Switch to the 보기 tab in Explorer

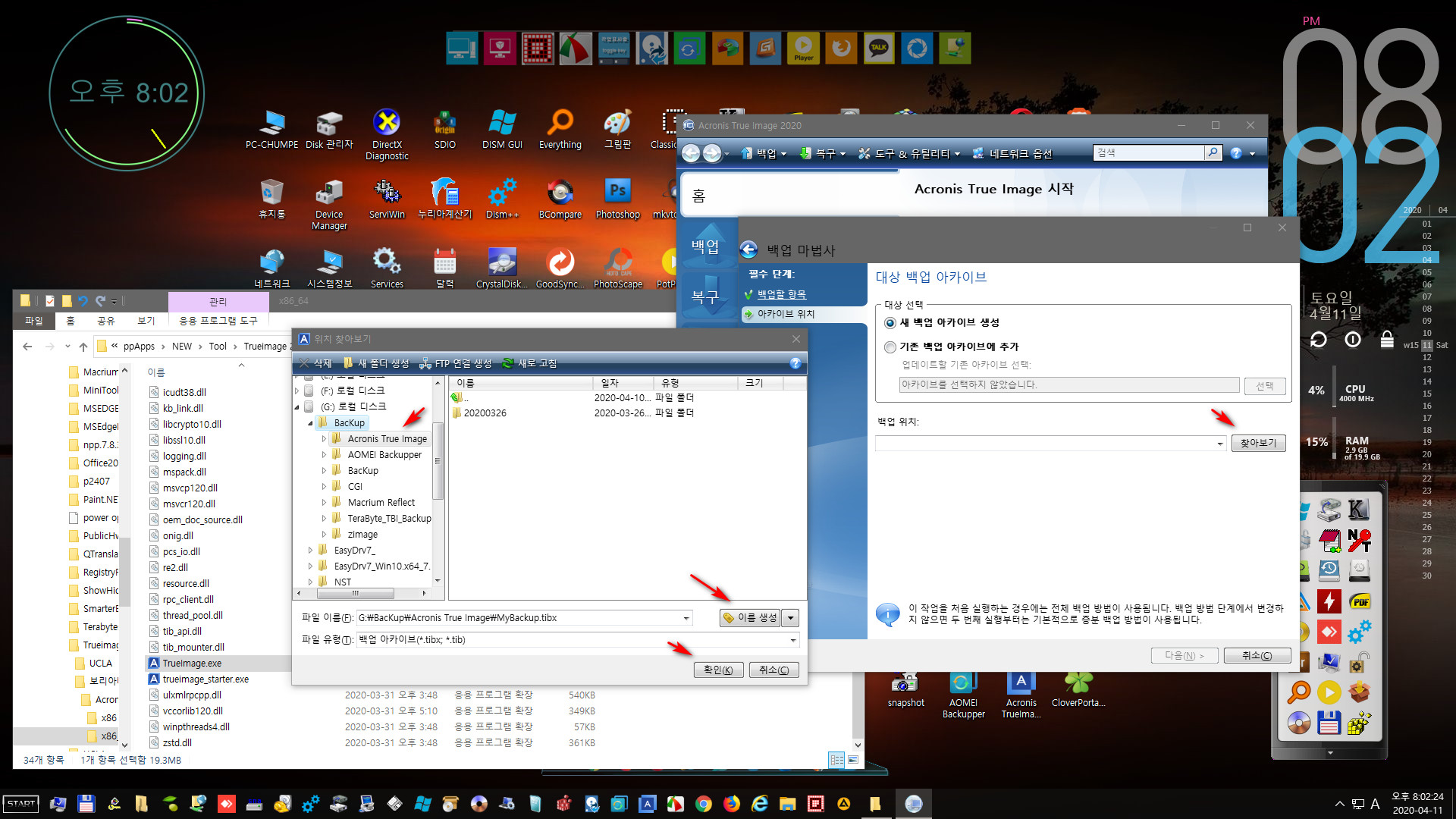tap(146, 321)
